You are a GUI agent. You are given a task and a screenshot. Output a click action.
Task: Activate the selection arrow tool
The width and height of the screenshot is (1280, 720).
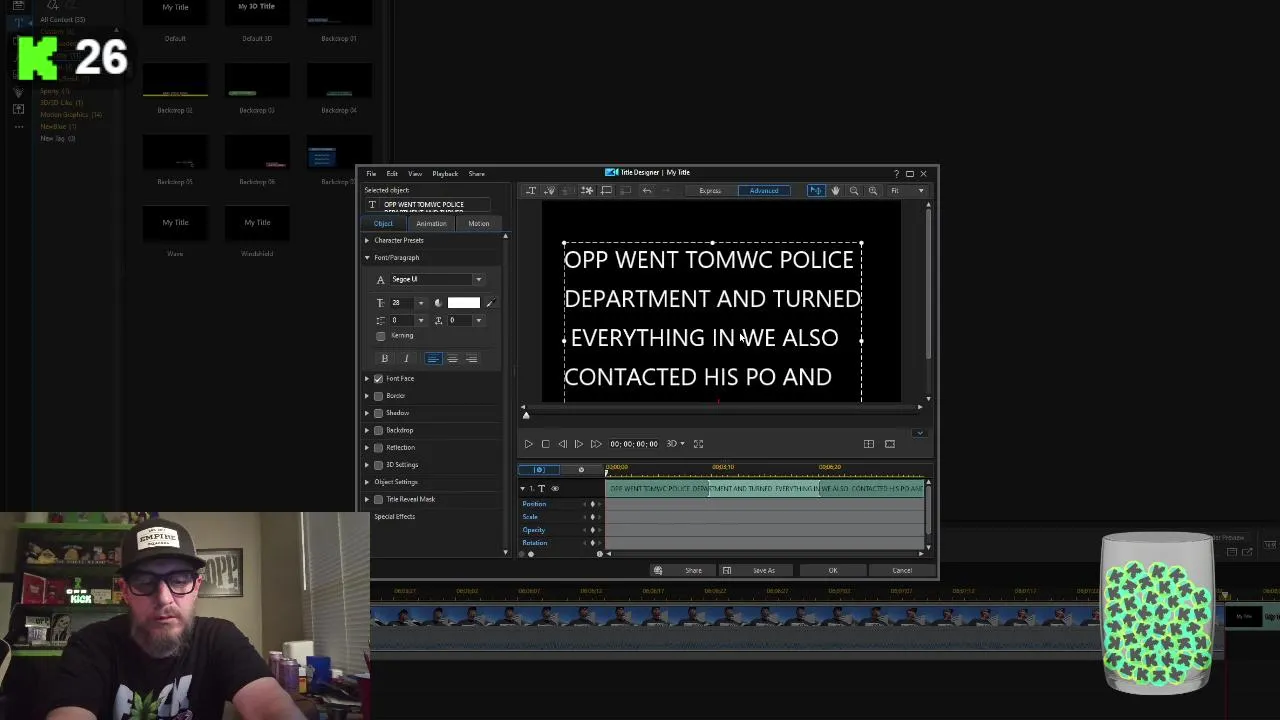click(816, 190)
